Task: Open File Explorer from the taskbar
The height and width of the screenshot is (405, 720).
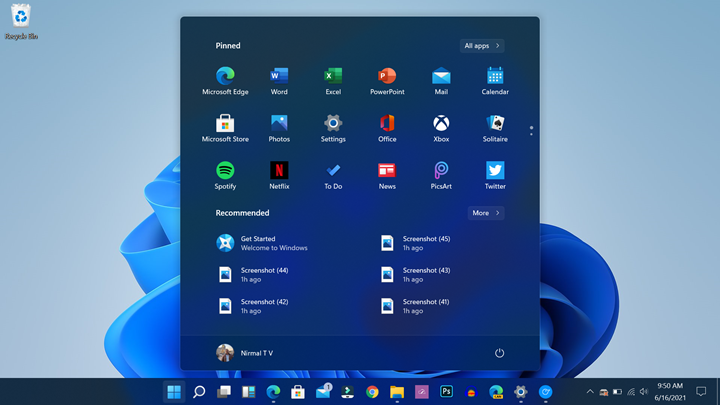Action: coord(397,392)
